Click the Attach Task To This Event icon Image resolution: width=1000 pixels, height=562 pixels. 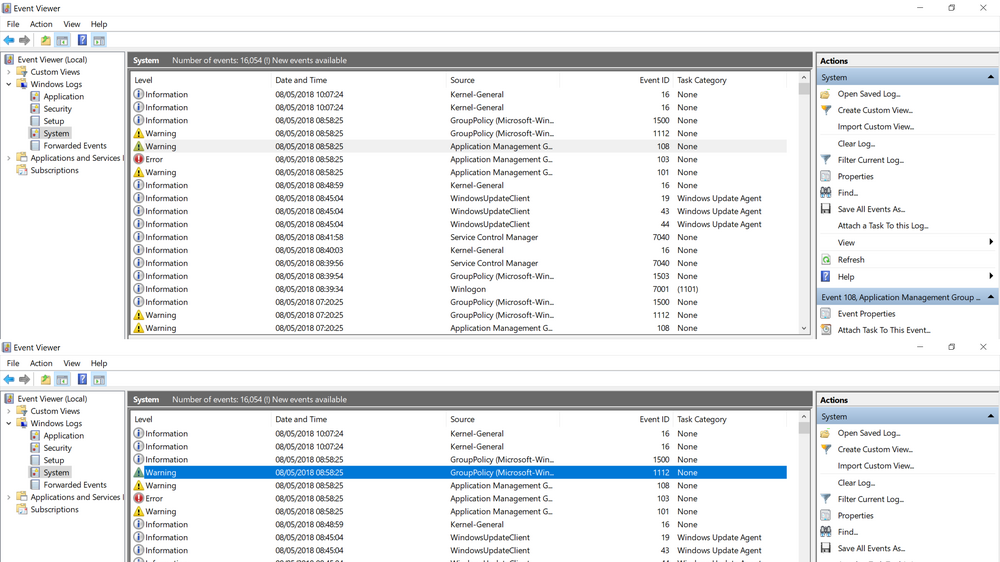[826, 330]
